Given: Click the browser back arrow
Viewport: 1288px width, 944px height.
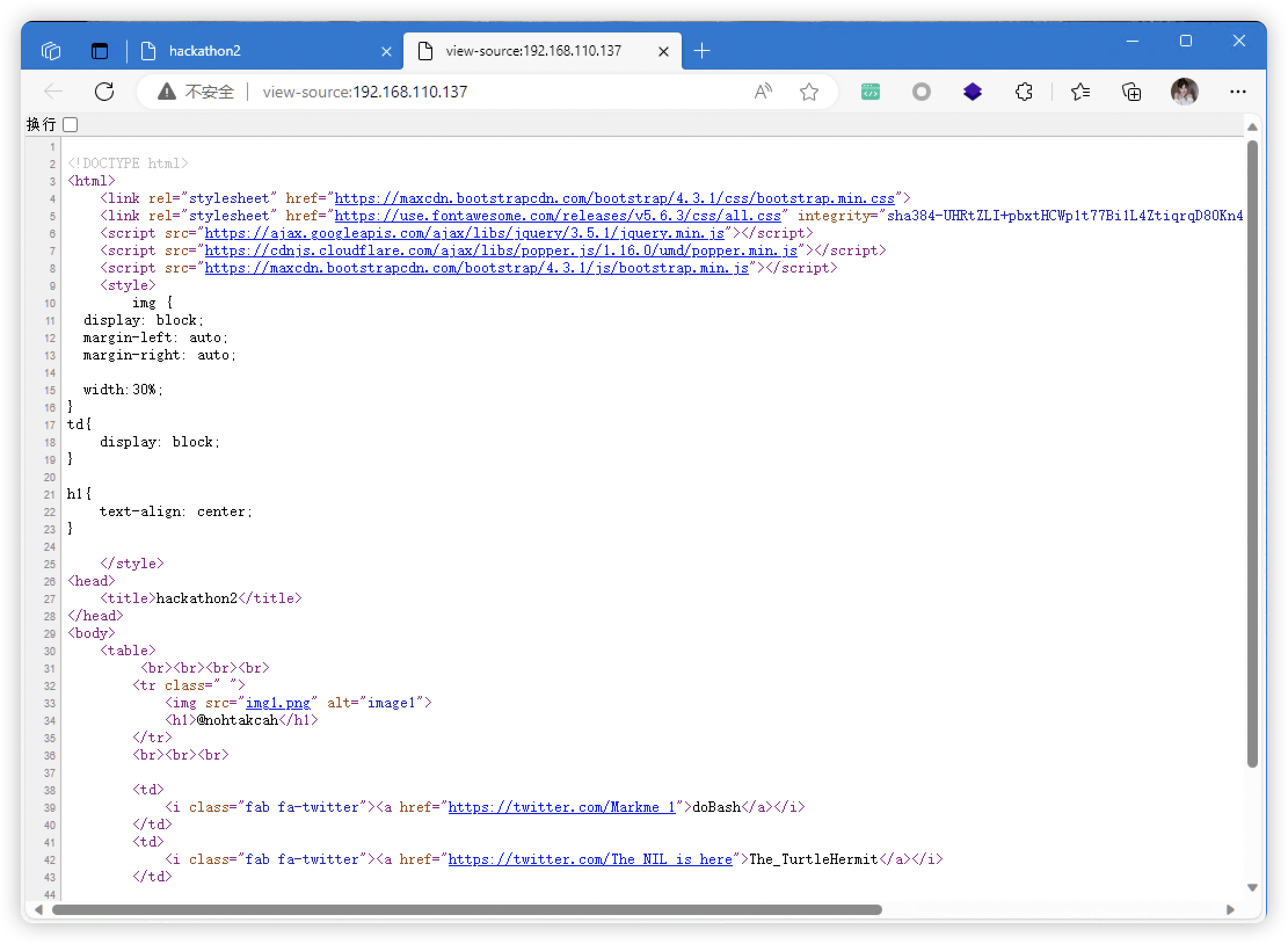Looking at the screenshot, I should (x=53, y=91).
